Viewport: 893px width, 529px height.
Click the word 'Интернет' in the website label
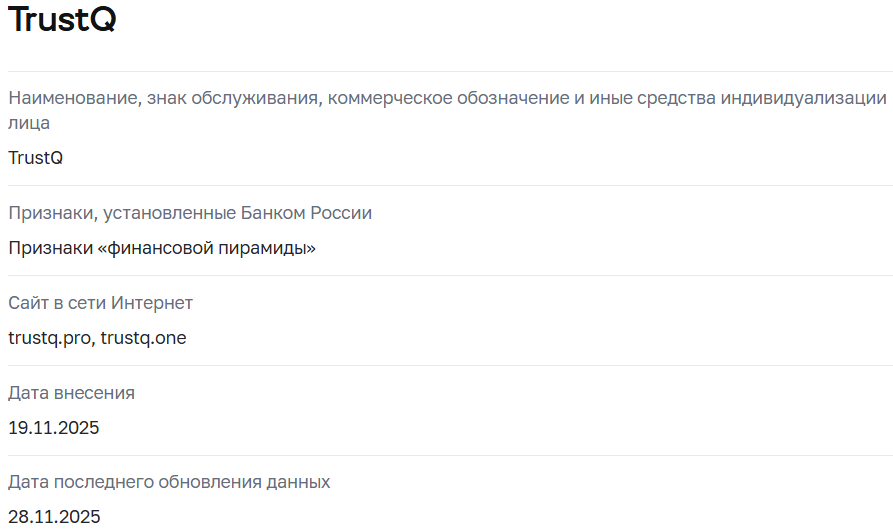pos(152,303)
